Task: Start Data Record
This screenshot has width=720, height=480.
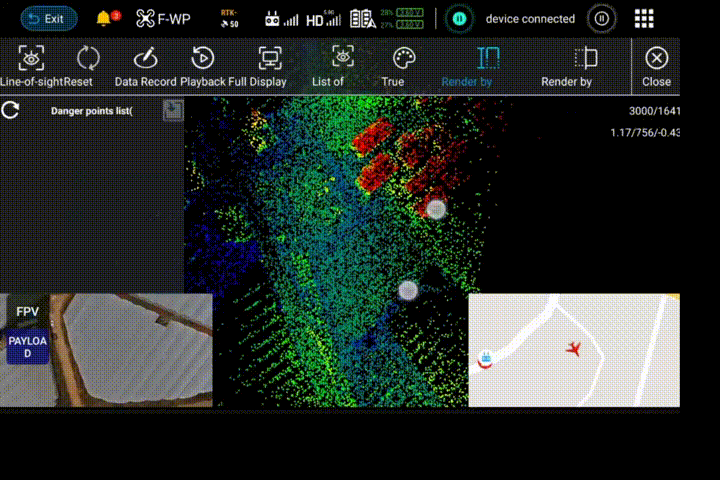Action: click(x=146, y=66)
